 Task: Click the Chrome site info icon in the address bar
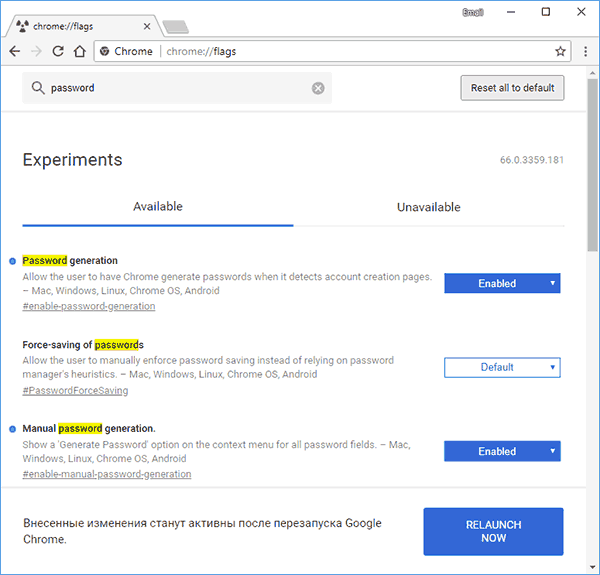point(104,51)
